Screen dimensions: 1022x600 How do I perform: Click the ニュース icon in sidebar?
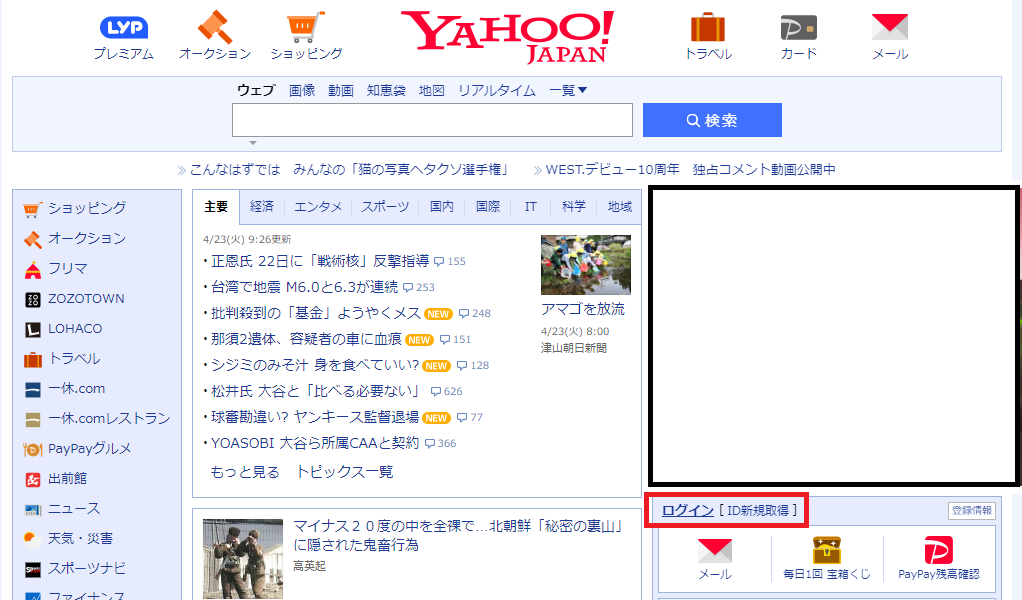33,509
